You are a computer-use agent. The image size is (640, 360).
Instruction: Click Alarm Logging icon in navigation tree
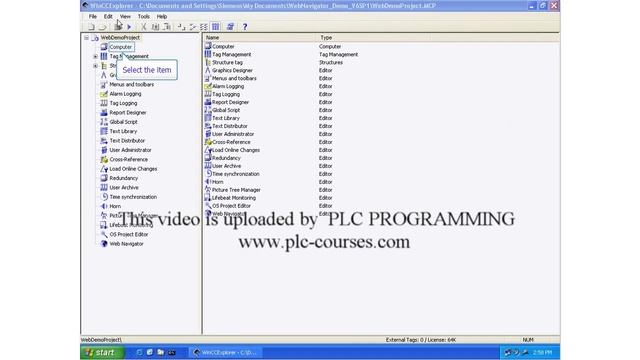(104, 94)
